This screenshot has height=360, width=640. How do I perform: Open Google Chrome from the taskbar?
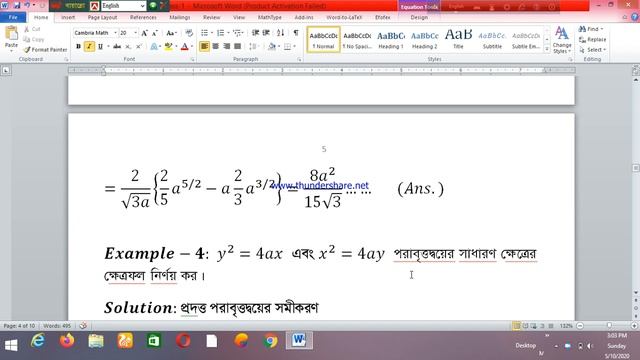point(270,341)
